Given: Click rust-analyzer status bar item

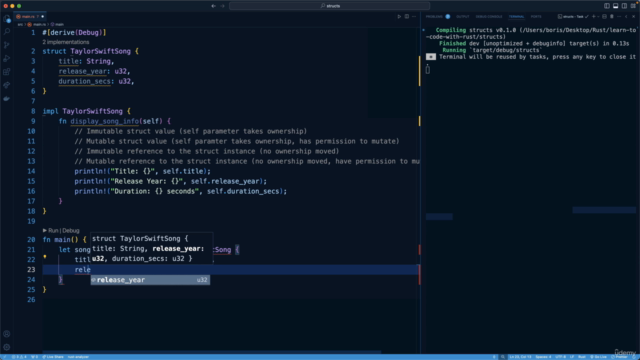Looking at the screenshot, I should pyautogui.click(x=78, y=357).
